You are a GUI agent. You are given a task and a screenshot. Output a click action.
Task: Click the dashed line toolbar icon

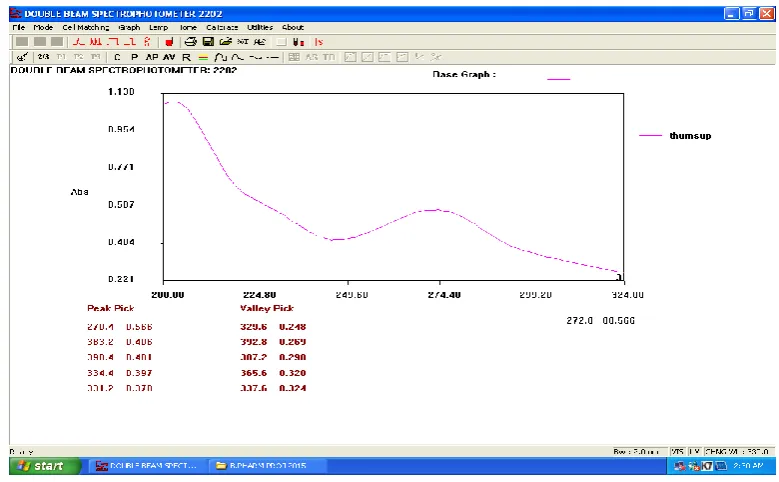272,58
